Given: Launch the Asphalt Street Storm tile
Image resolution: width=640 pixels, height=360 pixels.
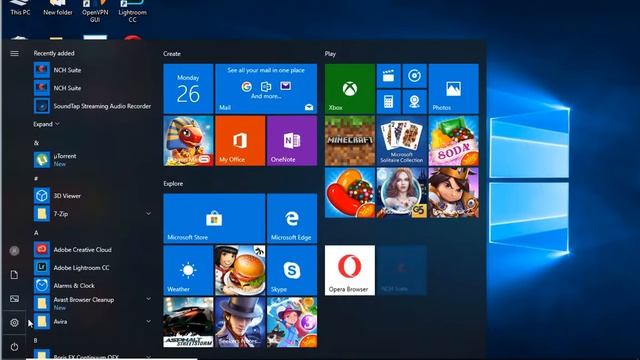Looking at the screenshot, I should point(188,322).
